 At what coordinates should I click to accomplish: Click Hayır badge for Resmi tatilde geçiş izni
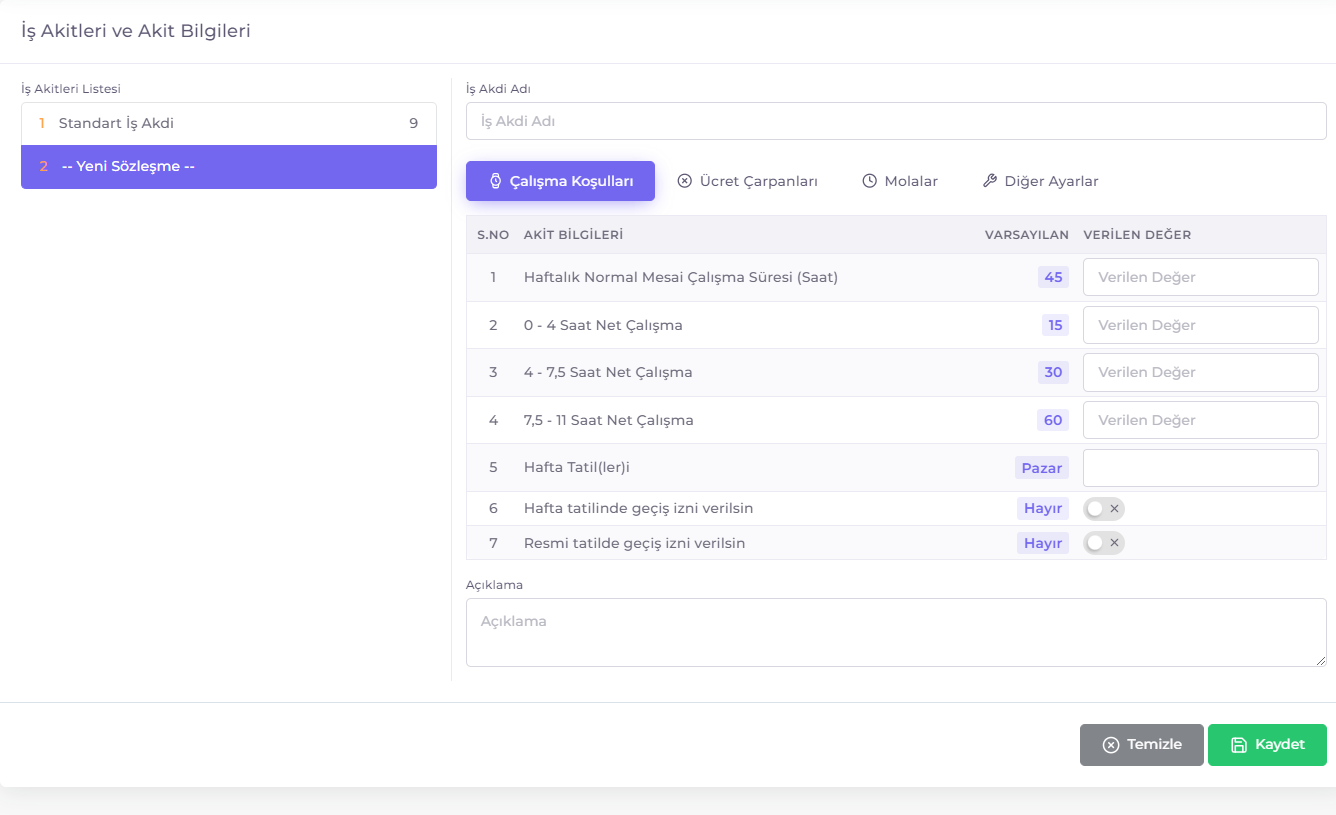[x=1043, y=543]
